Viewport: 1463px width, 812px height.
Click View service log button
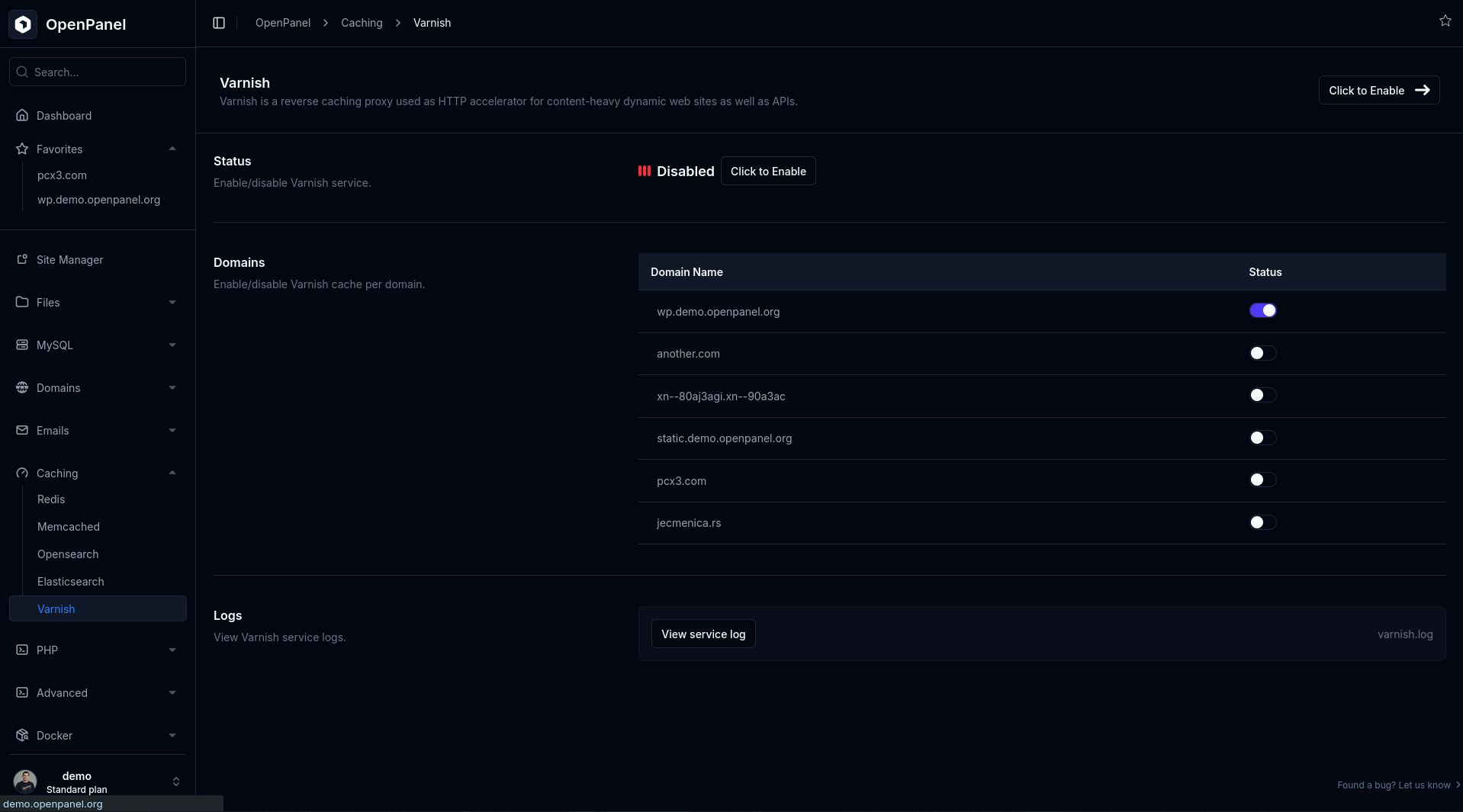(703, 634)
